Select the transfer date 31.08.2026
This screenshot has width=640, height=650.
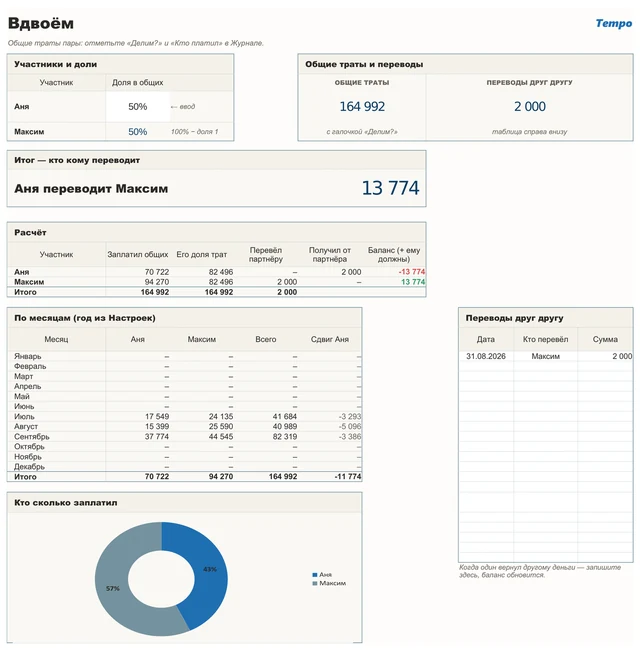(486, 357)
